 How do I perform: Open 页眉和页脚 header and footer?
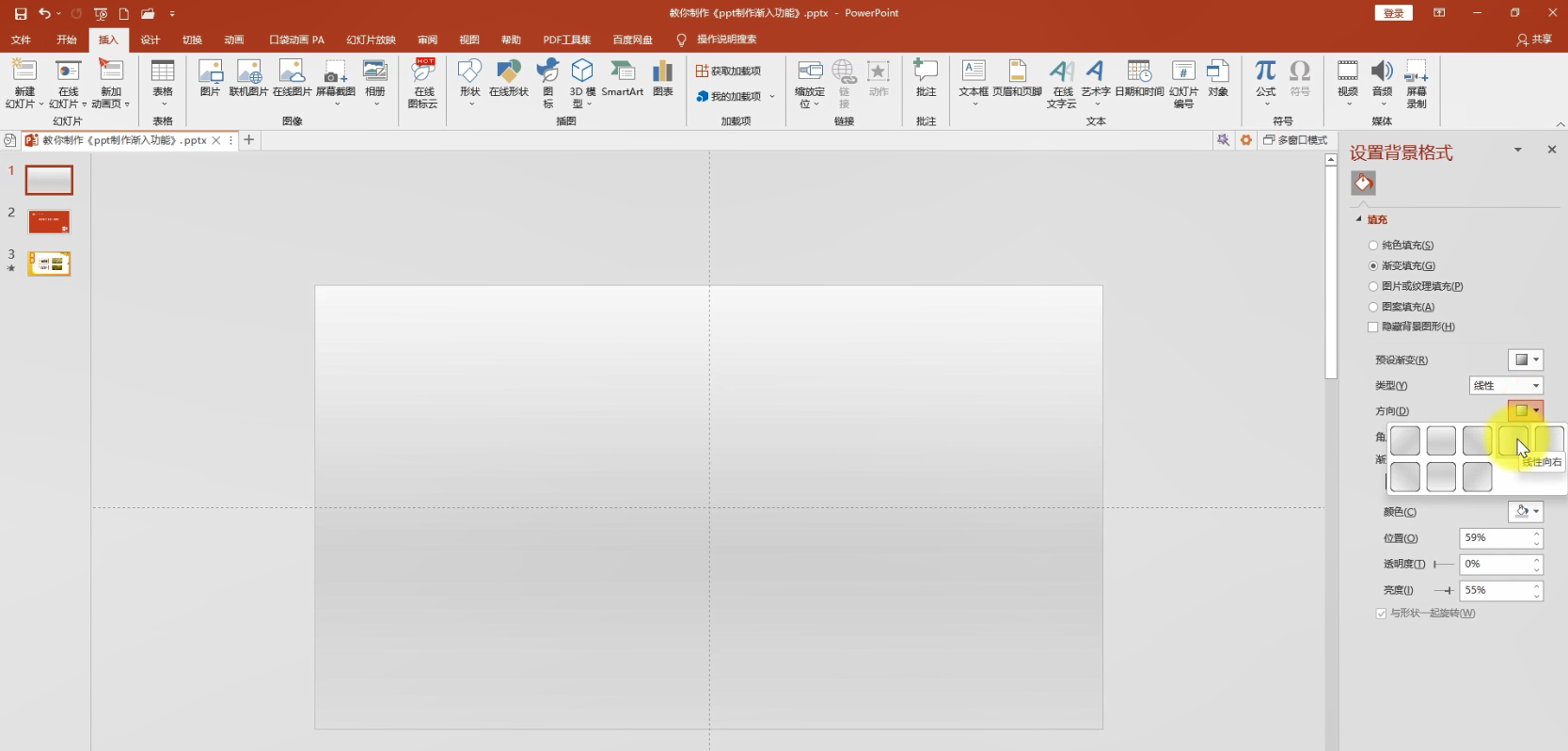coord(1017,79)
